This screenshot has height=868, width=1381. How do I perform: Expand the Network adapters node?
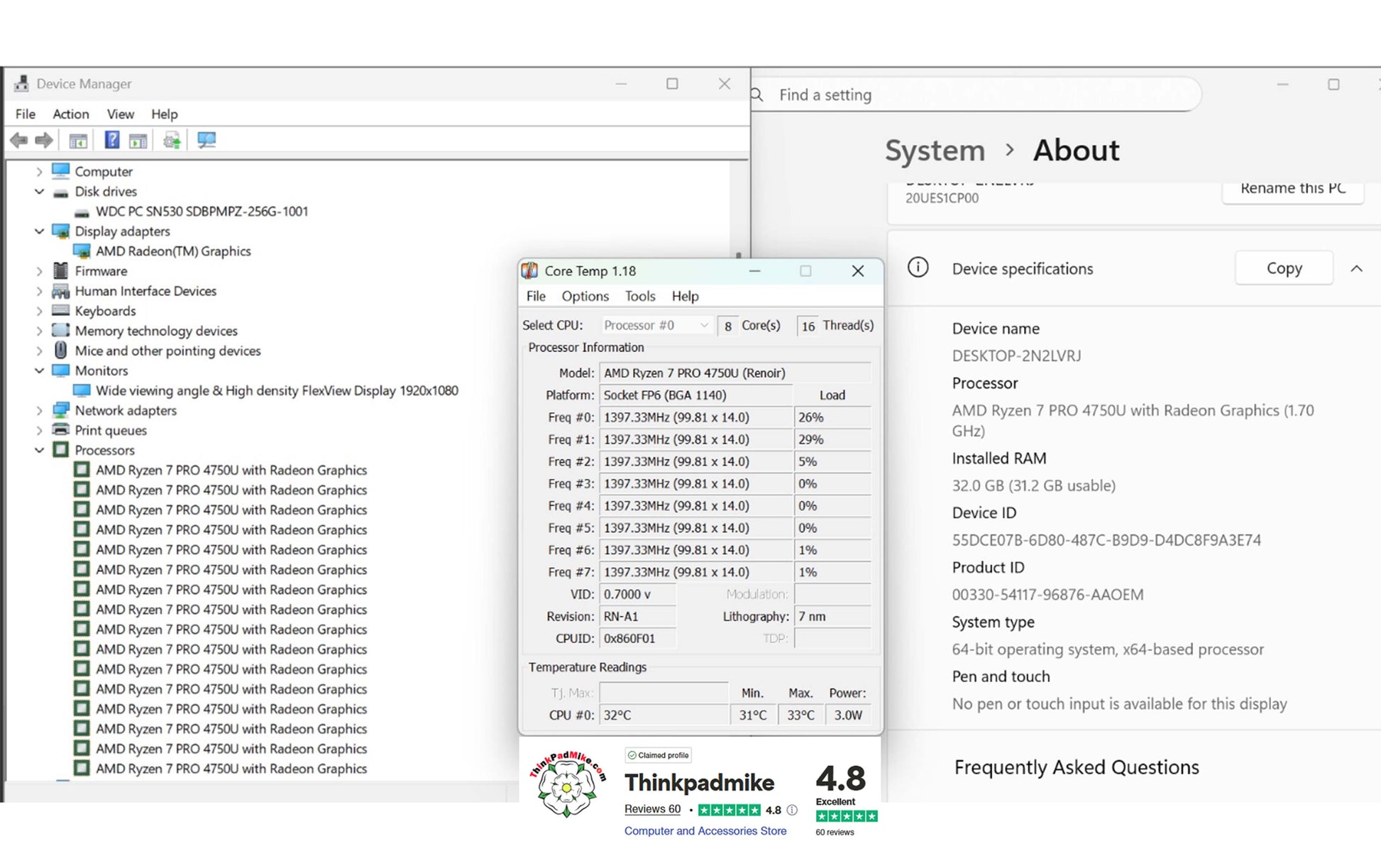[x=39, y=410]
